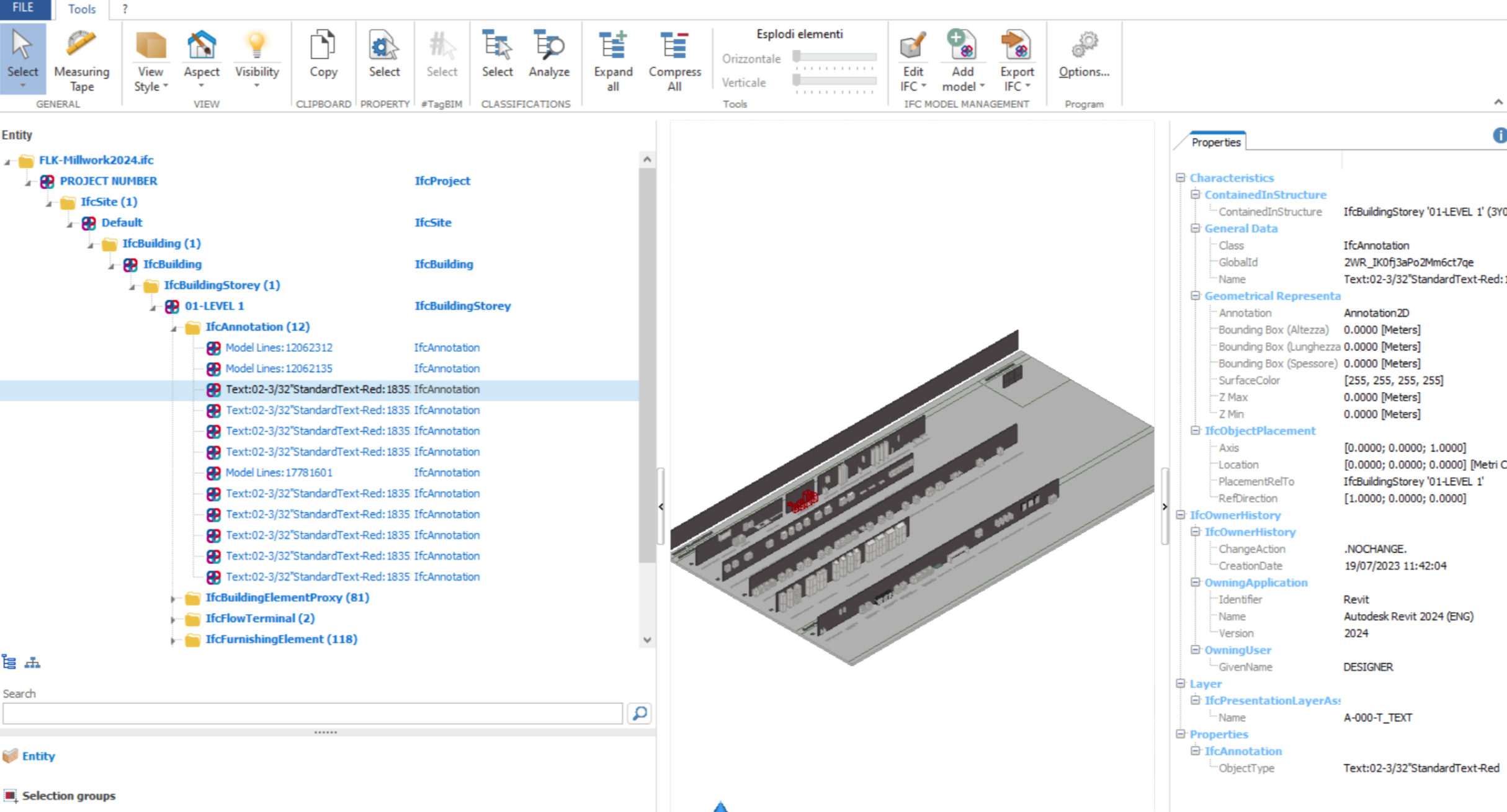Click the Copy icon in Clipboard group
This screenshot has width=1507, height=812.
[x=323, y=59]
